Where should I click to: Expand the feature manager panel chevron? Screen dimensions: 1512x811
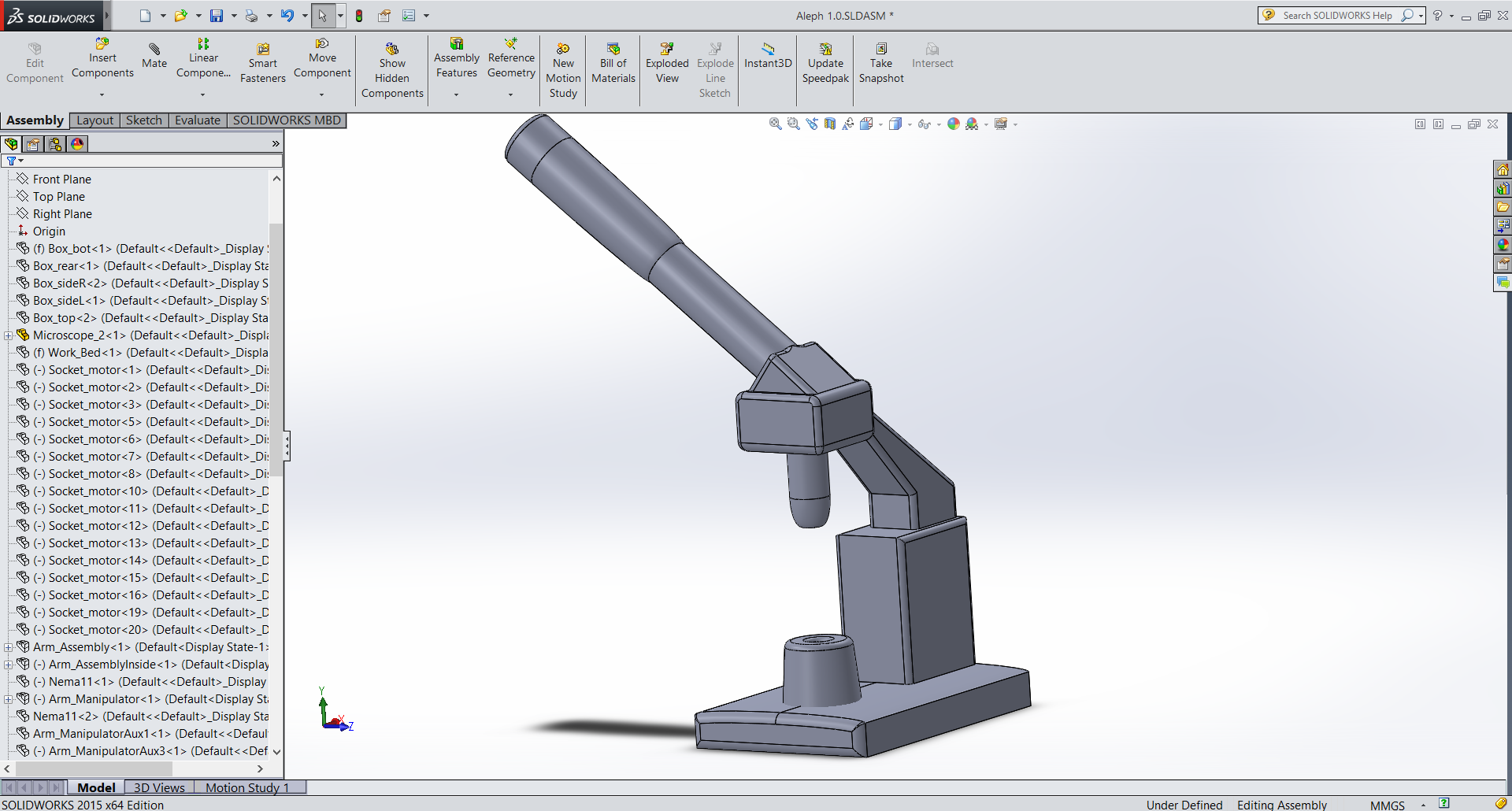(x=276, y=143)
